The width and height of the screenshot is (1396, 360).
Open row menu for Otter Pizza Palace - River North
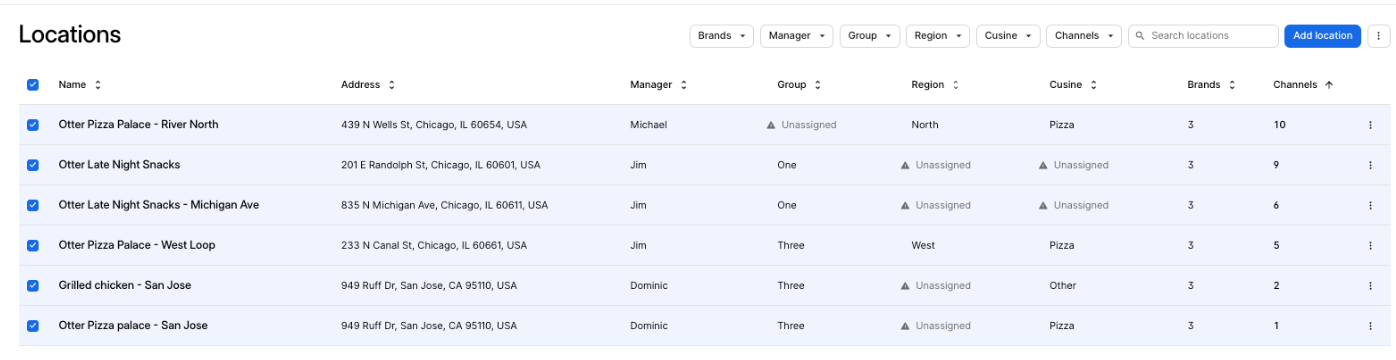[1370, 125]
